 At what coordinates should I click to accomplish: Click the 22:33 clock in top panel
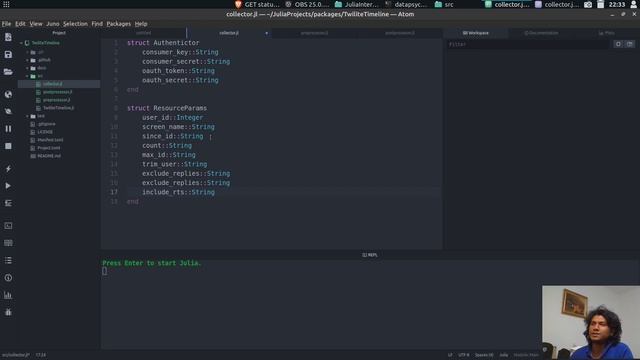(617, 4)
